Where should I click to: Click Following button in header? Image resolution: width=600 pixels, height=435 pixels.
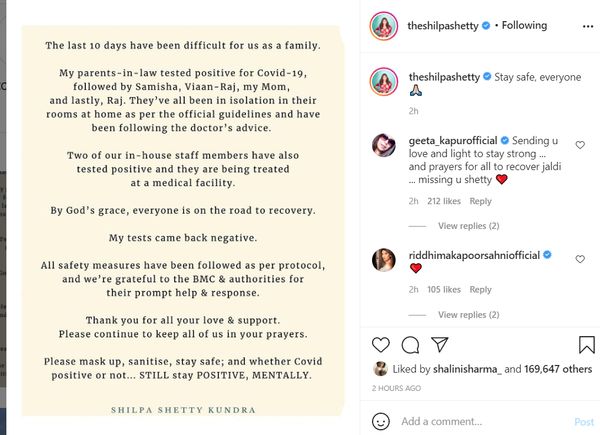point(524,25)
